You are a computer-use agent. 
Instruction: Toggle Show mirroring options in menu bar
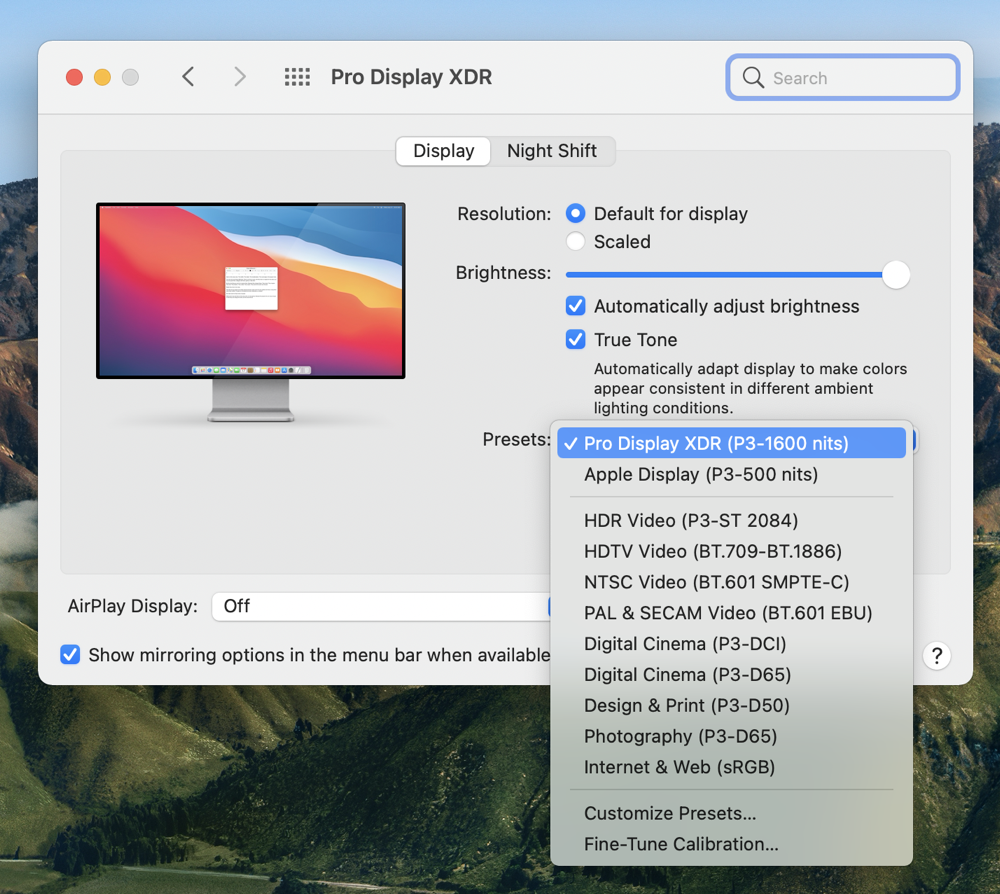[x=70, y=655]
